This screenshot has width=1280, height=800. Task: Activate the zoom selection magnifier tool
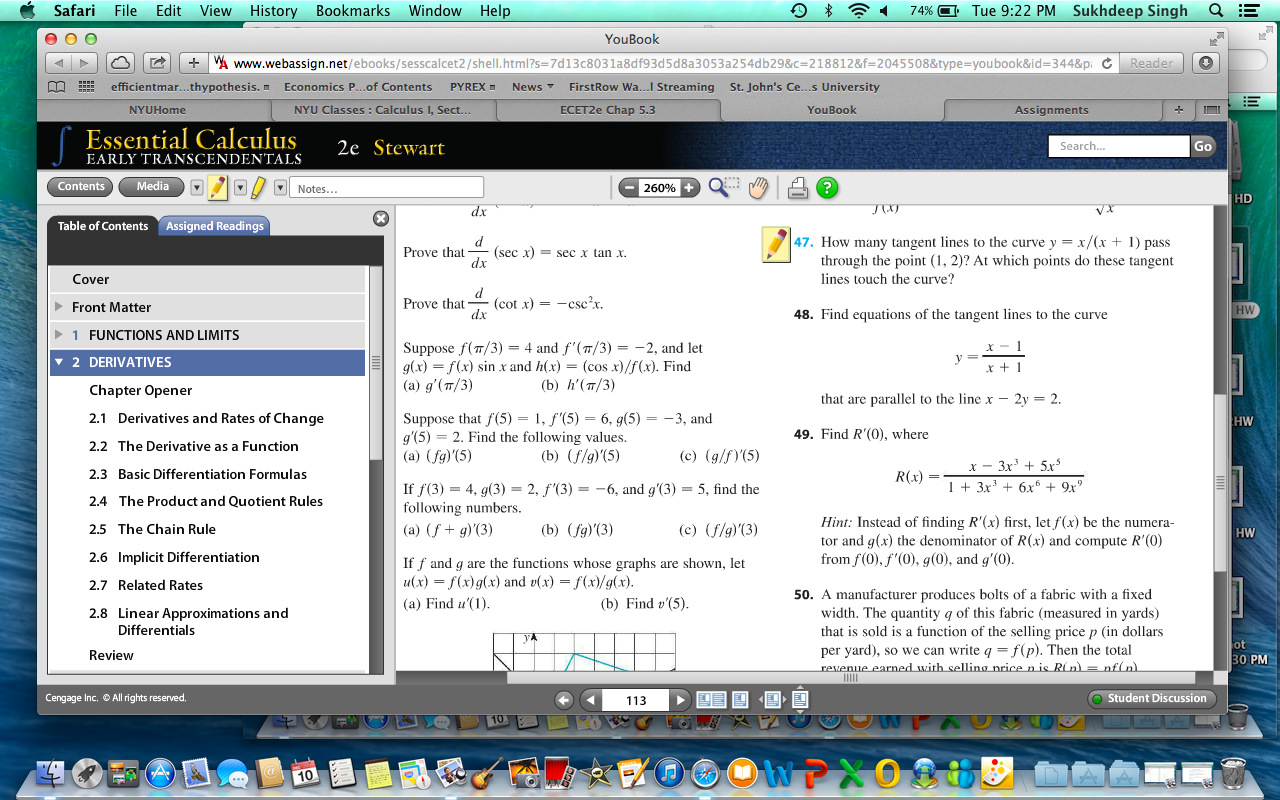(723, 187)
